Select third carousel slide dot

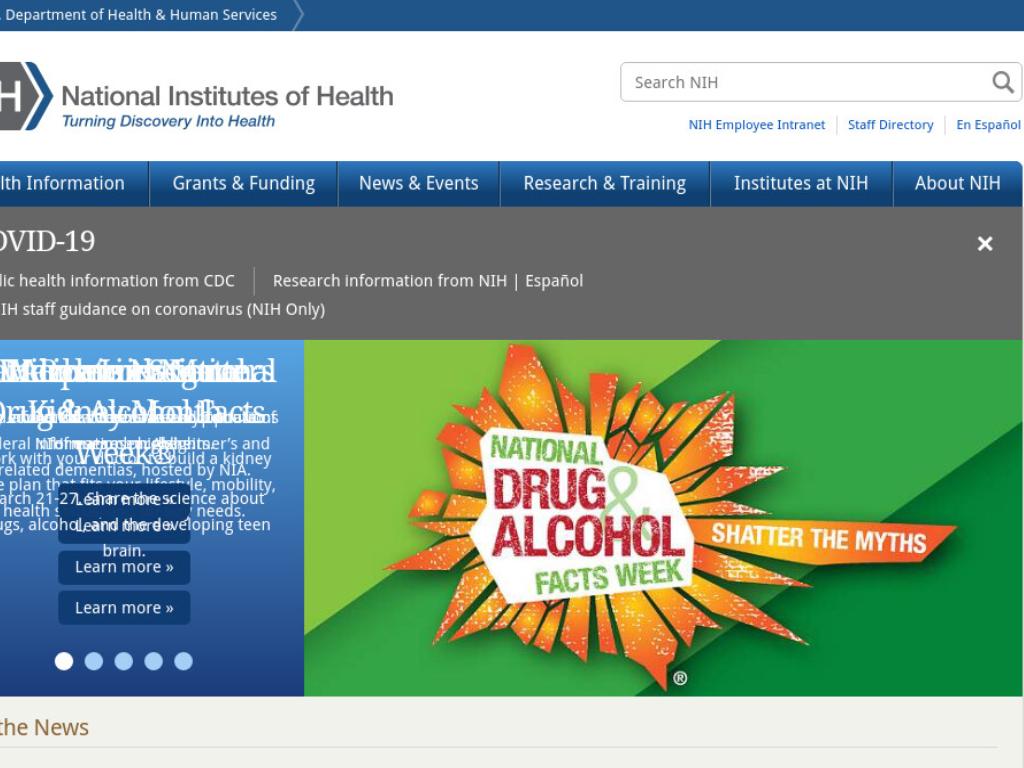tap(123, 661)
